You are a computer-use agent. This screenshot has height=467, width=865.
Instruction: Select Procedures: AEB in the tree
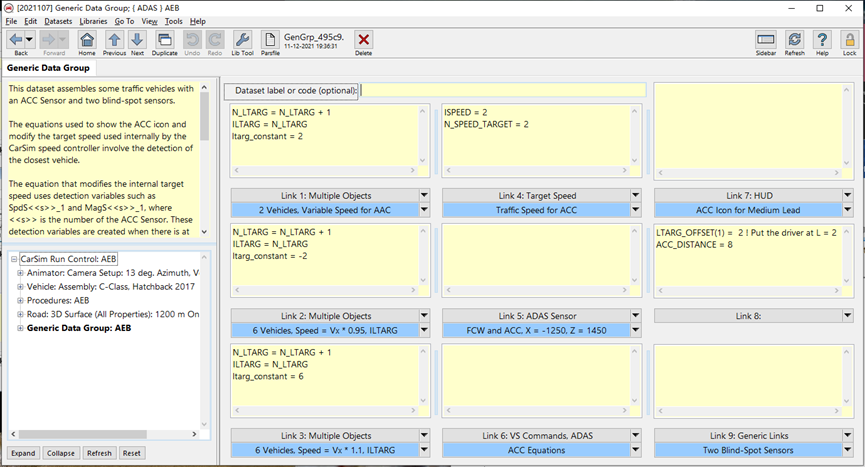58,300
